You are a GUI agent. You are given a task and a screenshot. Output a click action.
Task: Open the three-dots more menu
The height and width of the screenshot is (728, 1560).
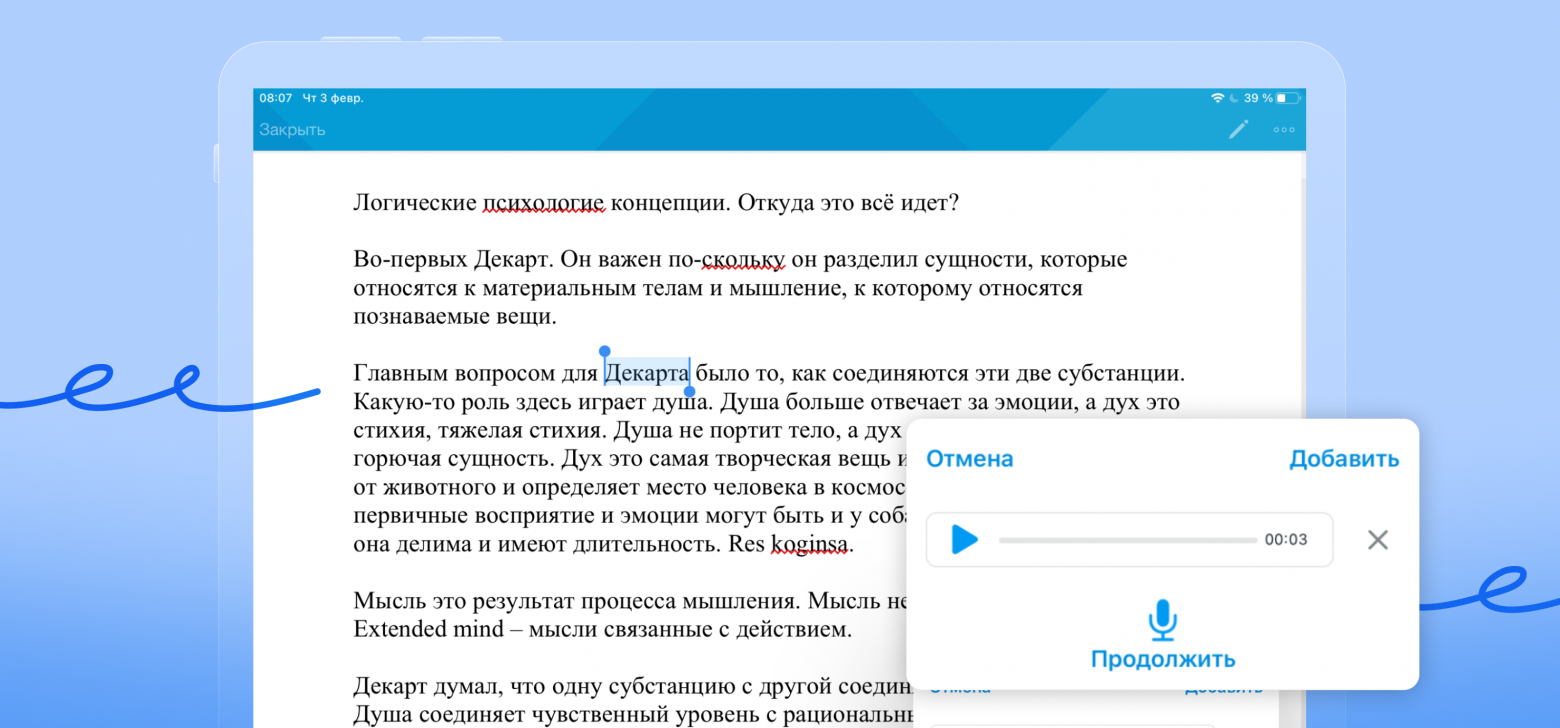[1284, 130]
